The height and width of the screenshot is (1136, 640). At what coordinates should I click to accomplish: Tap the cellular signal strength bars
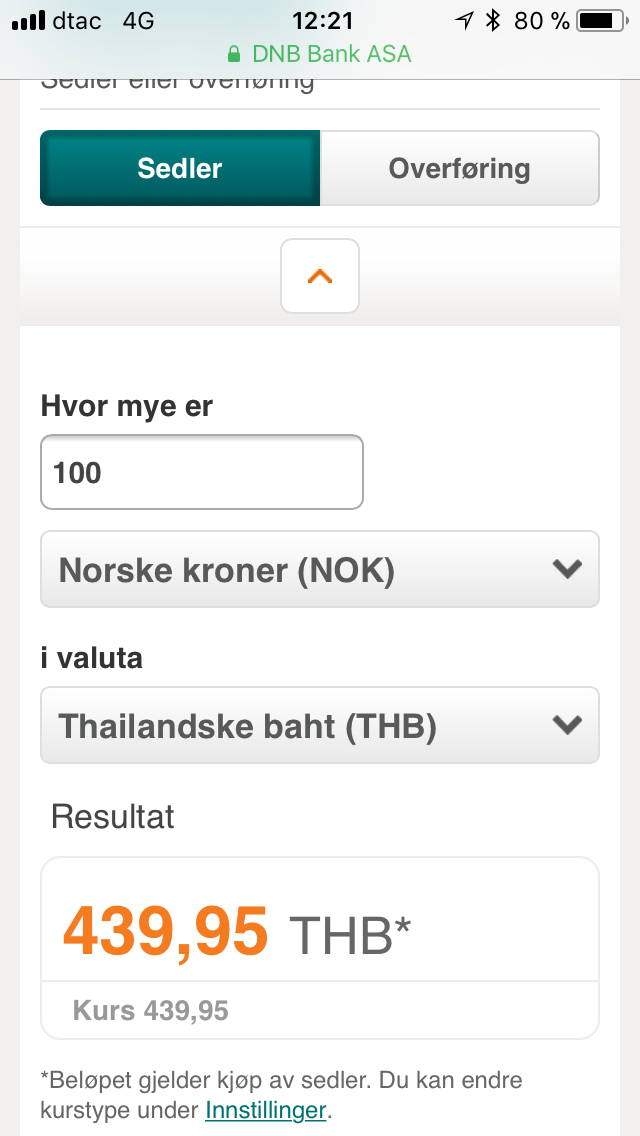tap(29, 21)
